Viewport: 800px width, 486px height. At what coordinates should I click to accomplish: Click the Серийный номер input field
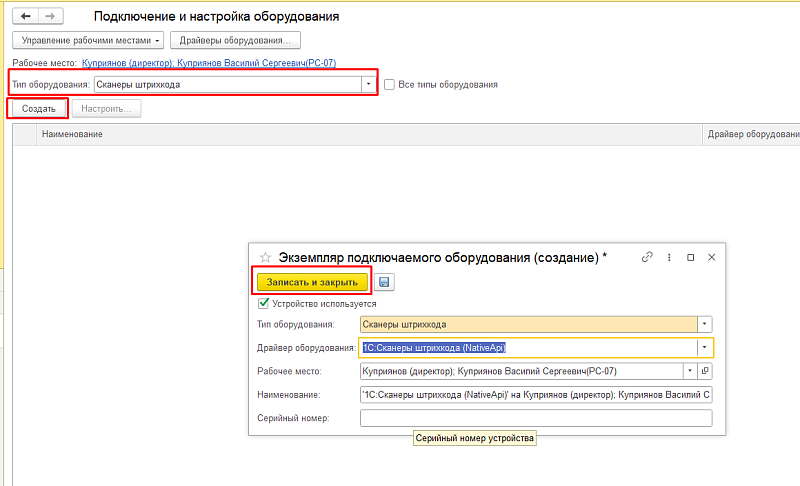pyautogui.click(x=535, y=418)
